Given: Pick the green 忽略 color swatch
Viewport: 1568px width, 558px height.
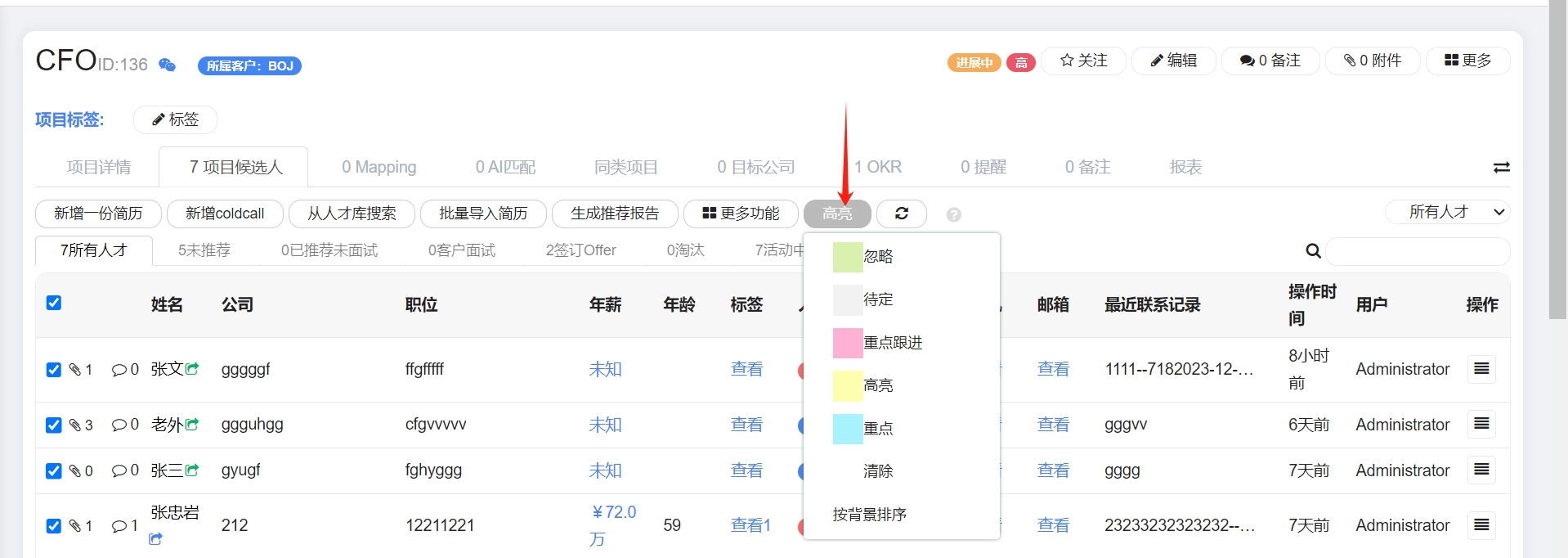Looking at the screenshot, I should 848,257.
